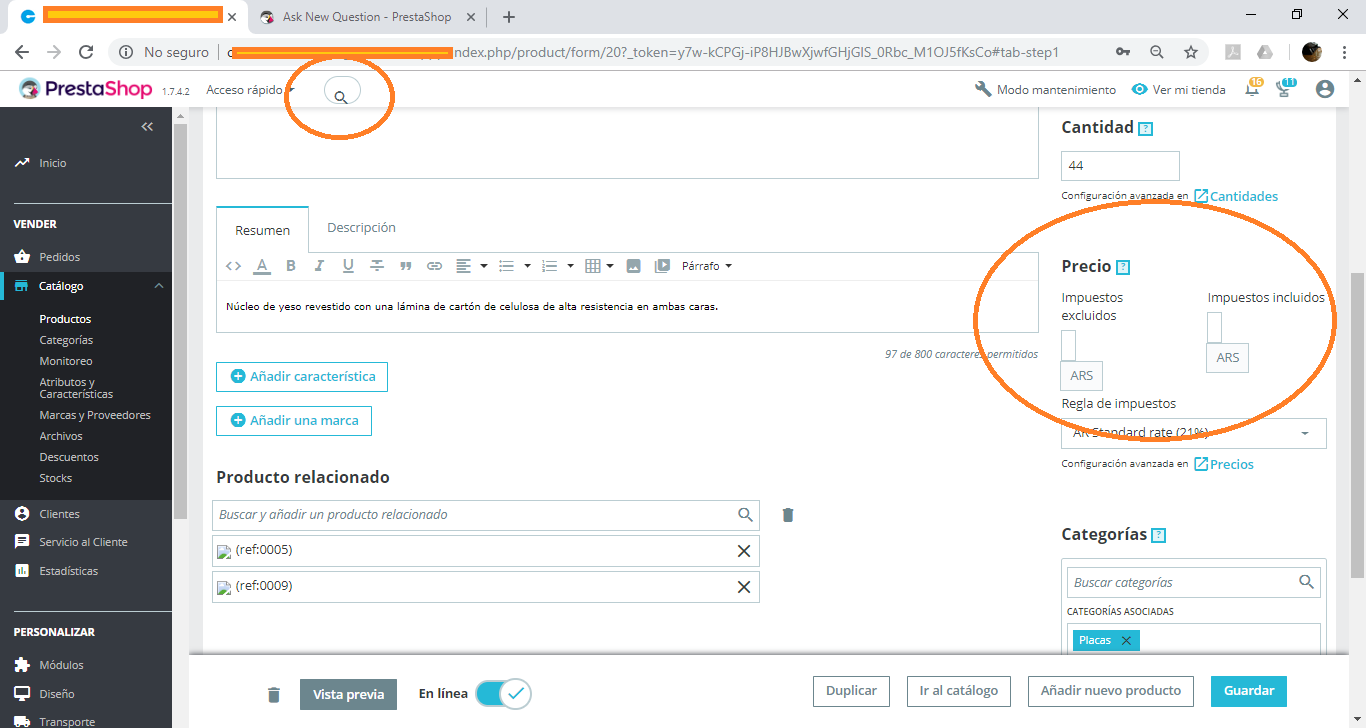Apply strikethrough in summary editor
This screenshot has width=1366, height=728.
(x=377, y=266)
